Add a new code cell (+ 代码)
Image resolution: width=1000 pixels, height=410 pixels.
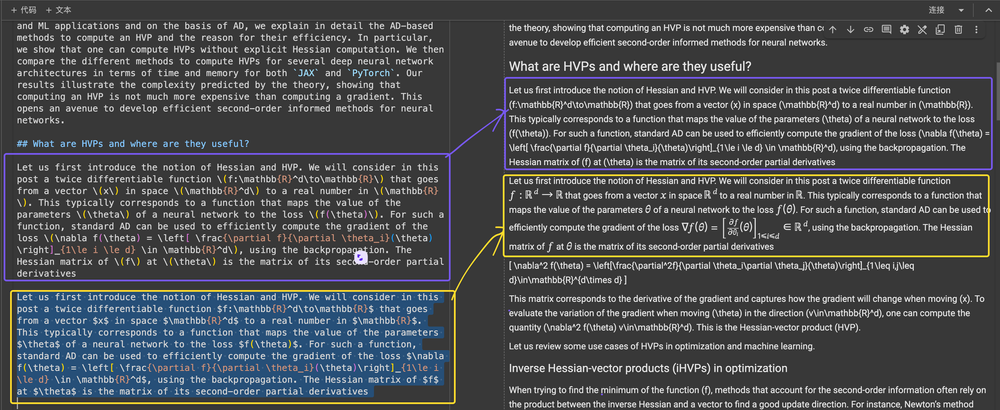(24, 10)
